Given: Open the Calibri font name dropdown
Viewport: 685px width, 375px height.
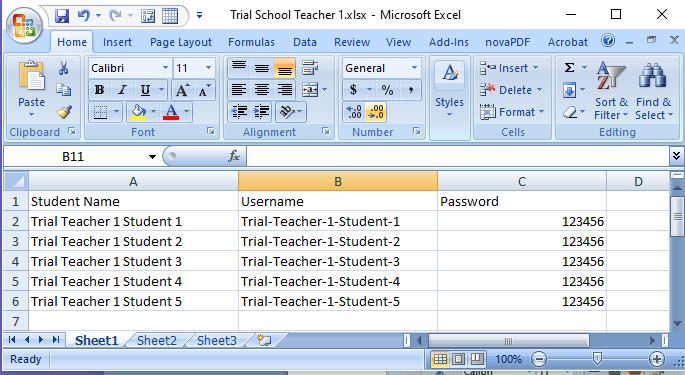Looking at the screenshot, I should click(x=165, y=68).
